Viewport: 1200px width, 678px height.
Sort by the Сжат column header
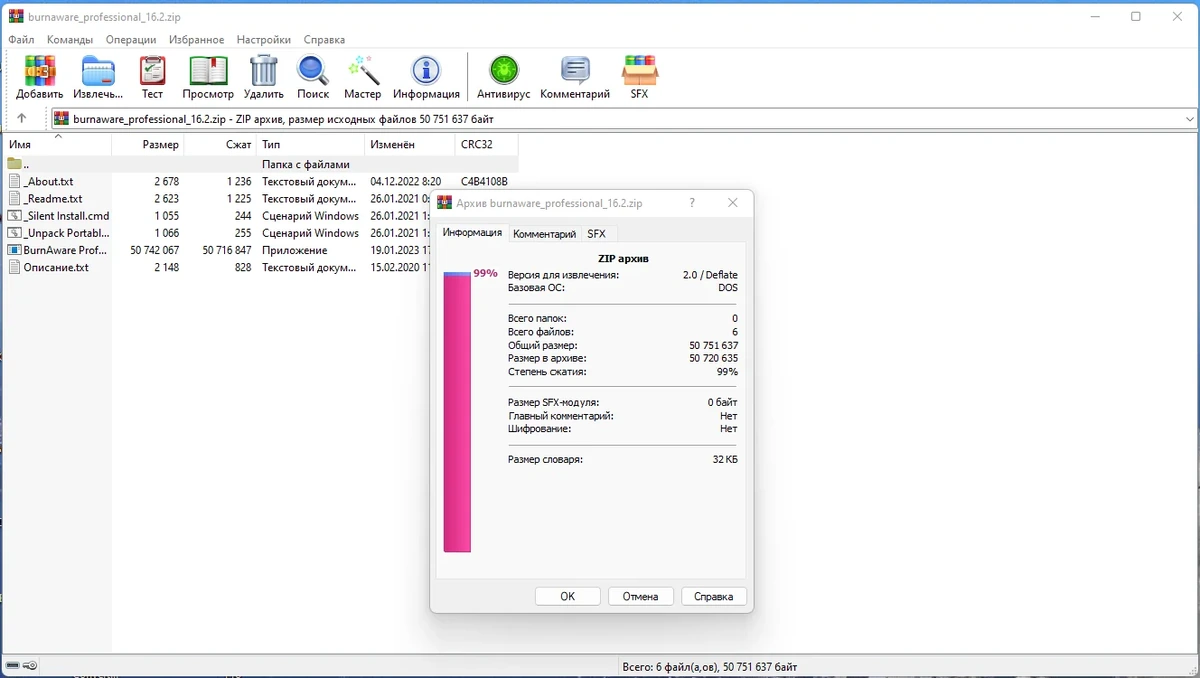pos(220,144)
